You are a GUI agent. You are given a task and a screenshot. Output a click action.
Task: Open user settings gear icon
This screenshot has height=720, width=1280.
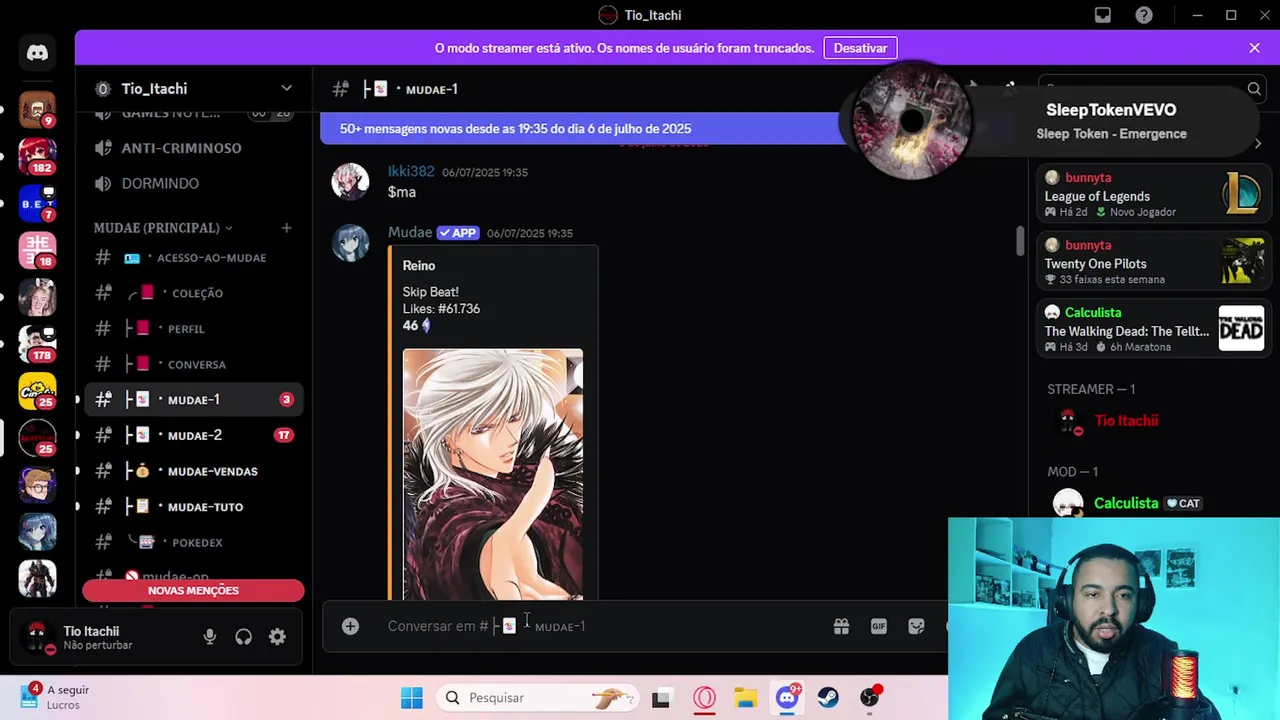point(277,637)
